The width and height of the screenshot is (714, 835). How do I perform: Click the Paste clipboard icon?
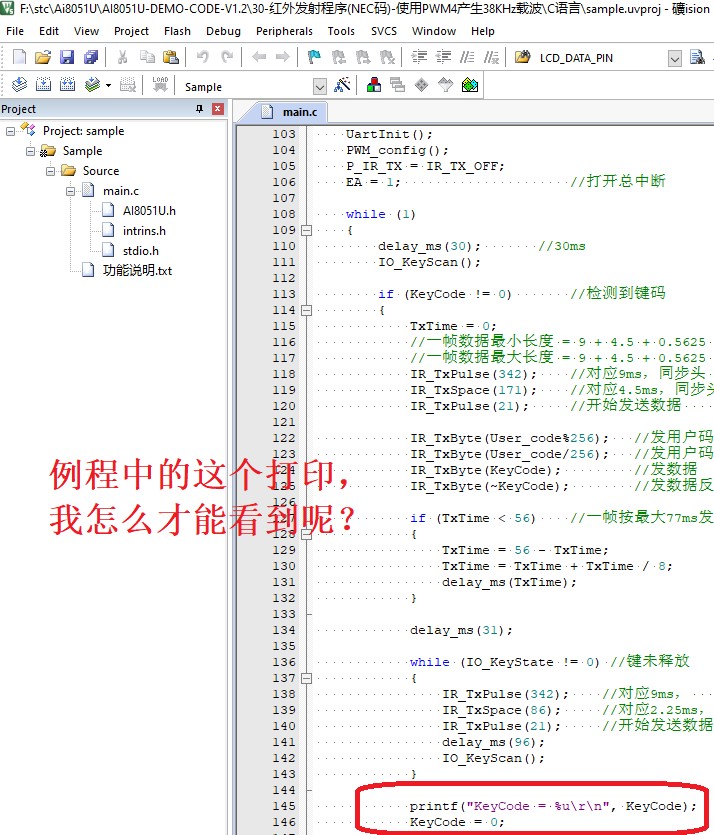[171, 58]
